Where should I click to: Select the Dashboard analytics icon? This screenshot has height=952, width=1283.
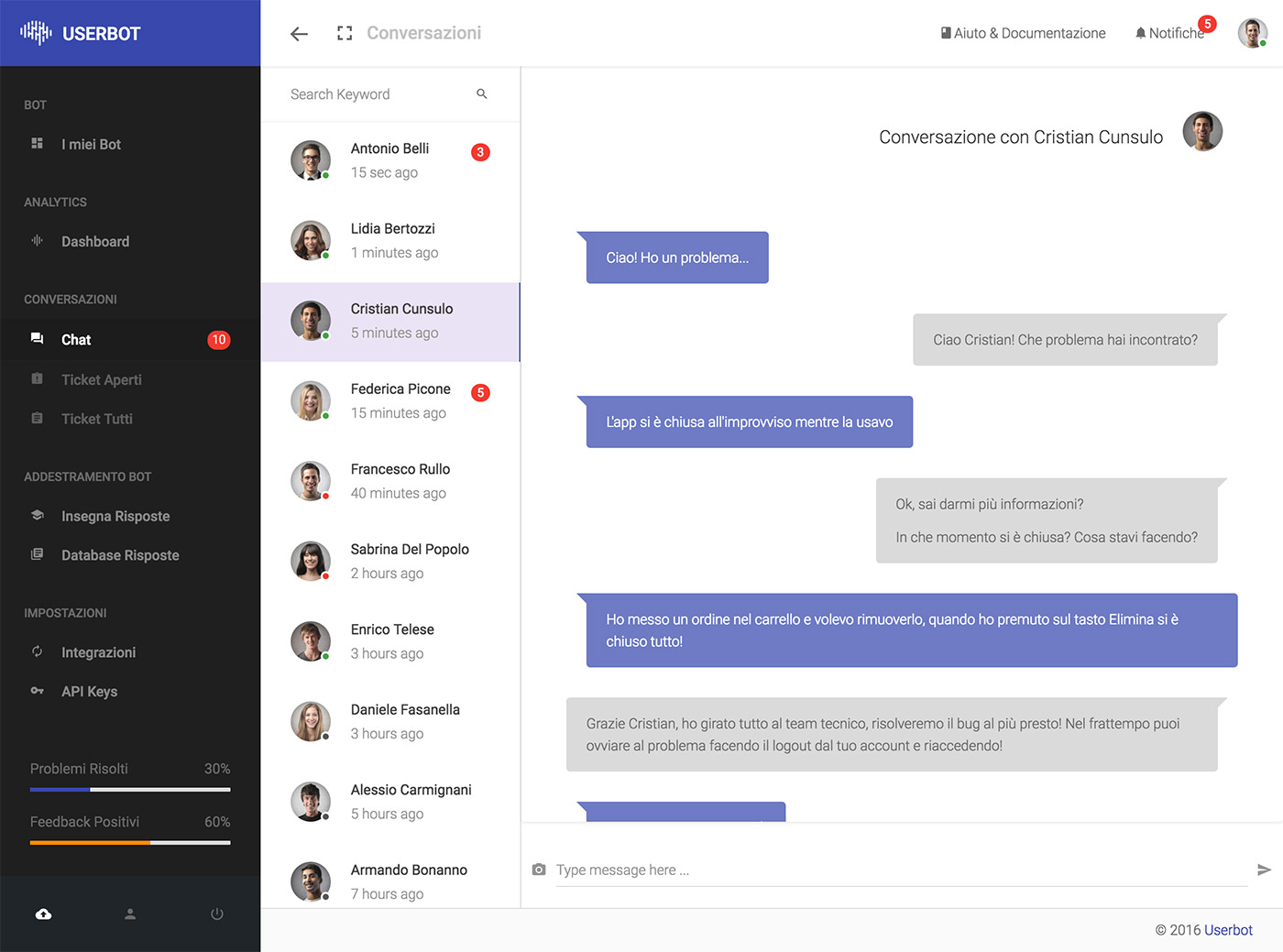(37, 241)
